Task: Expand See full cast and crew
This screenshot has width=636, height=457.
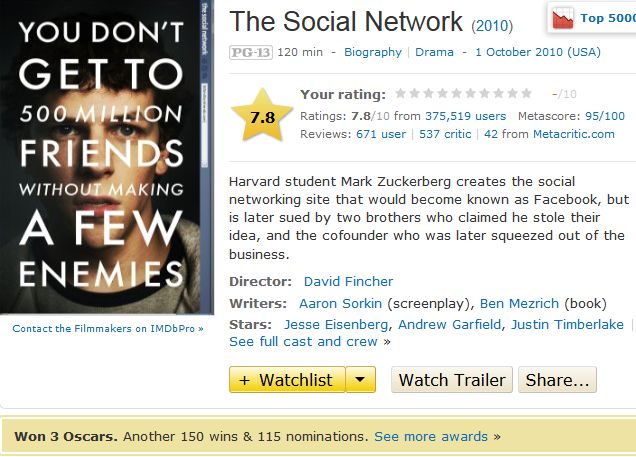Action: point(304,341)
